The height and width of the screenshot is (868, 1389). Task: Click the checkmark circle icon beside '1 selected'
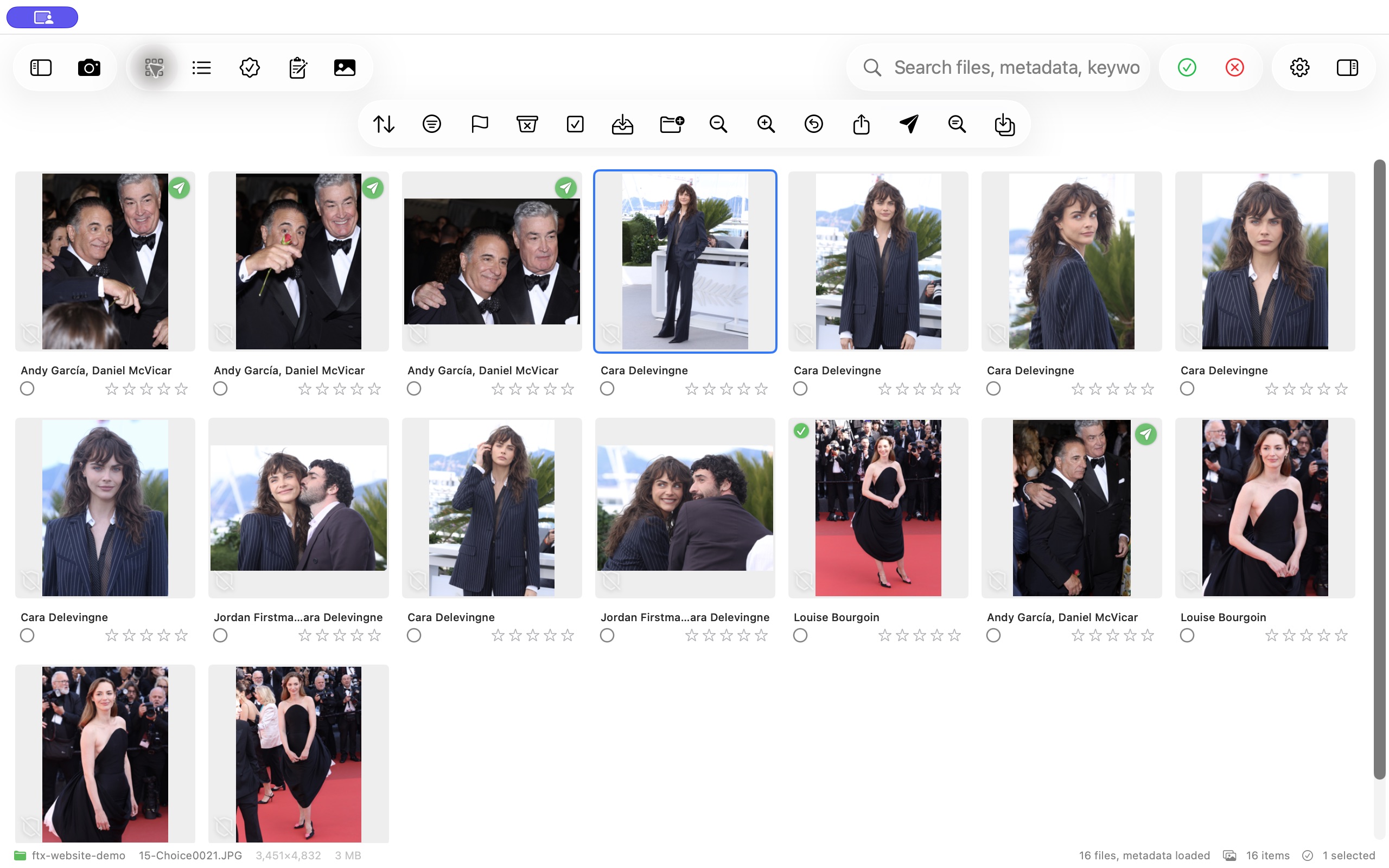tap(1308, 856)
